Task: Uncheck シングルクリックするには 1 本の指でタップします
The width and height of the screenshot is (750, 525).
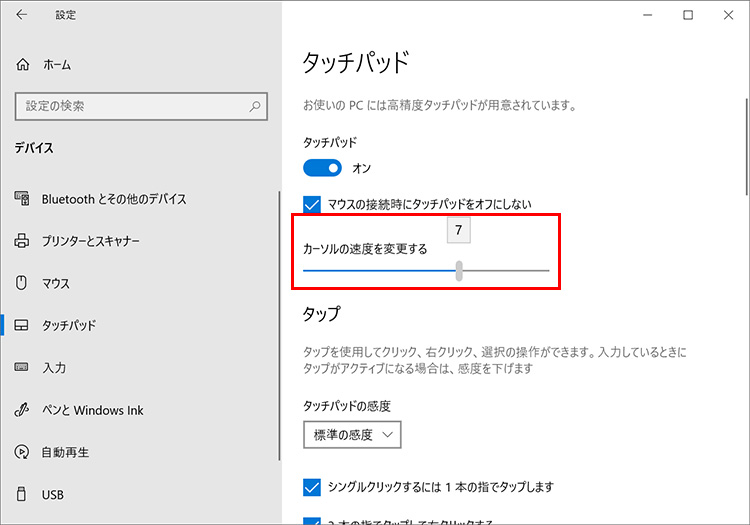Action: point(312,487)
